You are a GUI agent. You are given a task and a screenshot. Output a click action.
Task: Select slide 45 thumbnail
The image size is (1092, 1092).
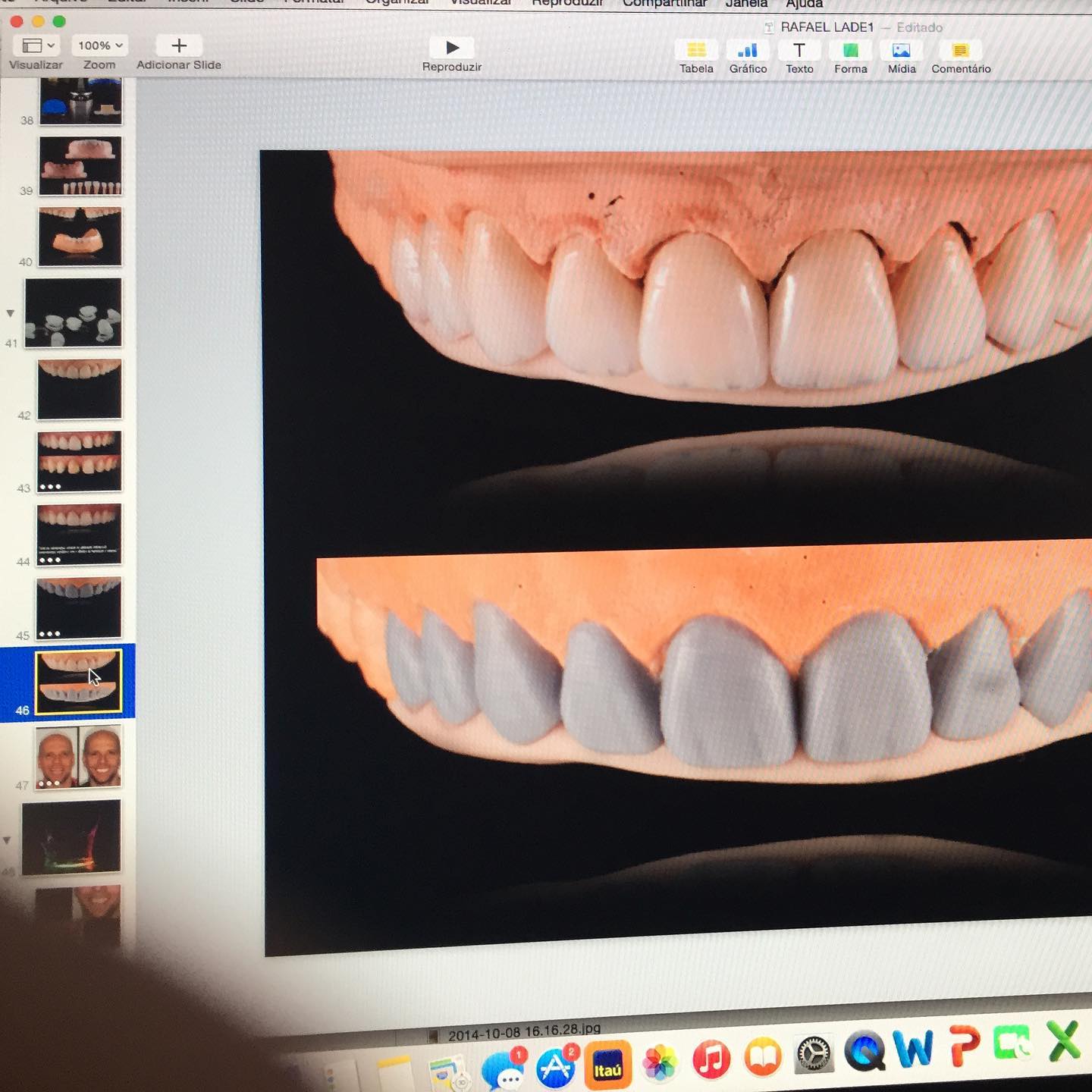[78, 608]
